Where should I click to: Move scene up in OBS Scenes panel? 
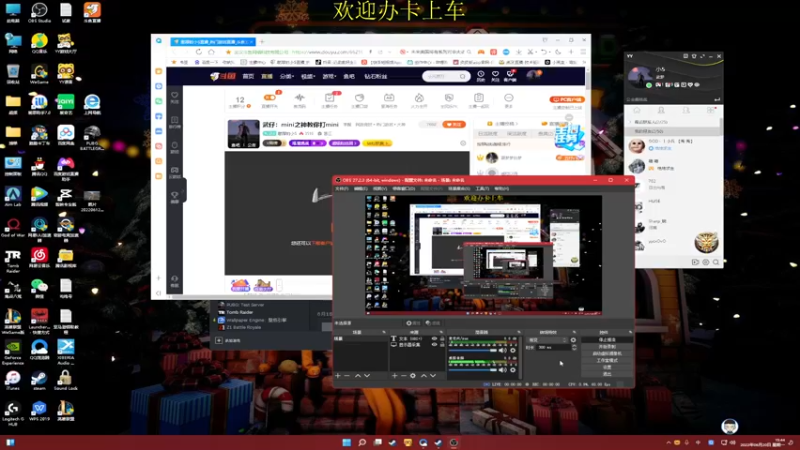point(358,376)
